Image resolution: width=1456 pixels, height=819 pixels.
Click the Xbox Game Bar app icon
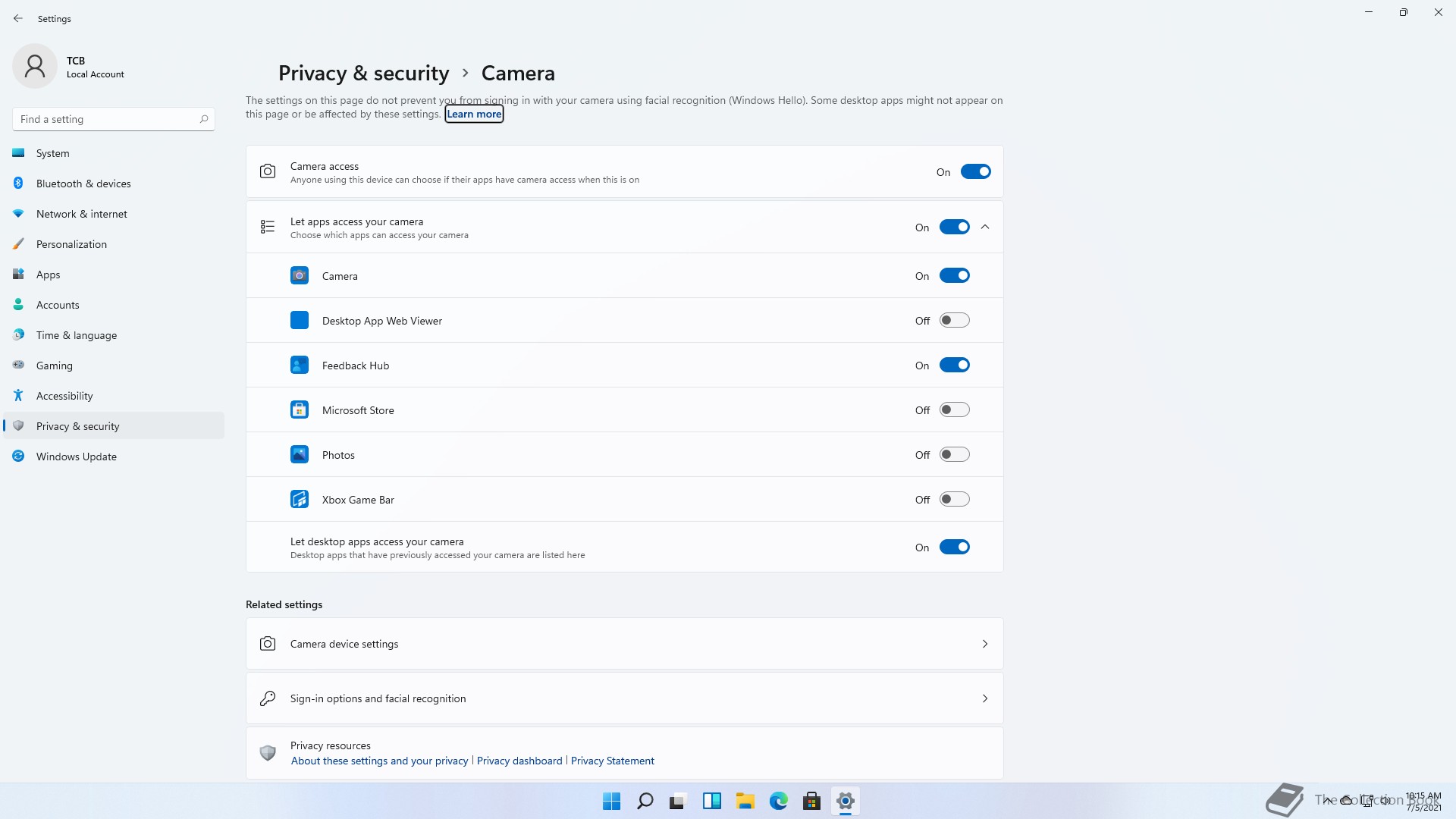pyautogui.click(x=300, y=500)
